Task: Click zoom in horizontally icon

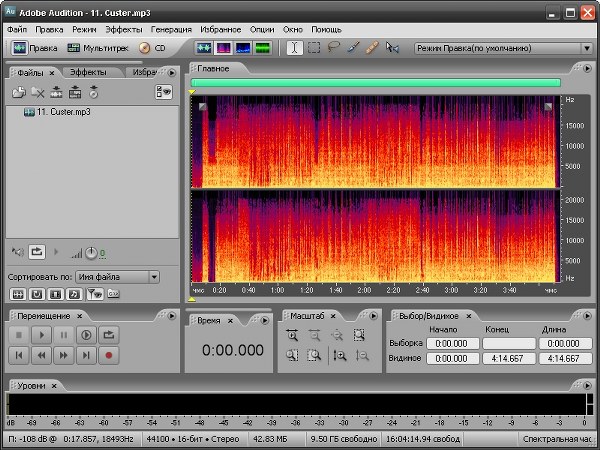Action: [x=292, y=336]
